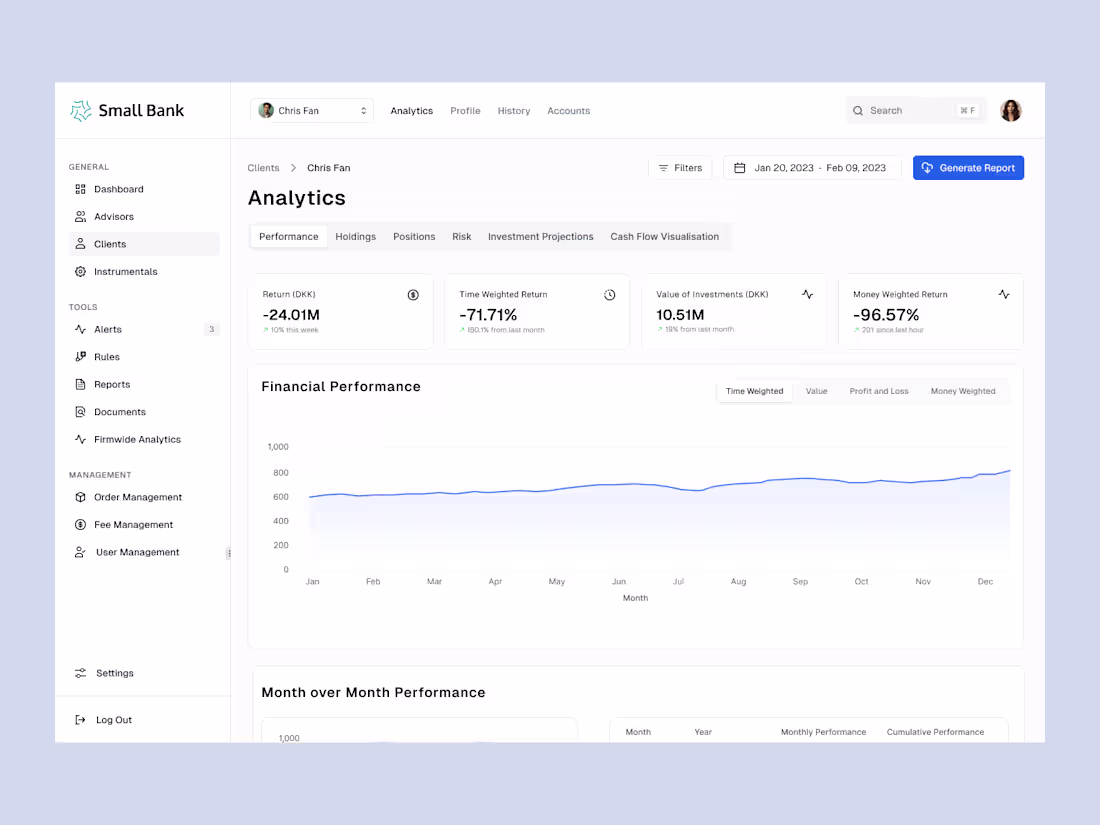Click the Instrumentals gear icon

click(80, 271)
